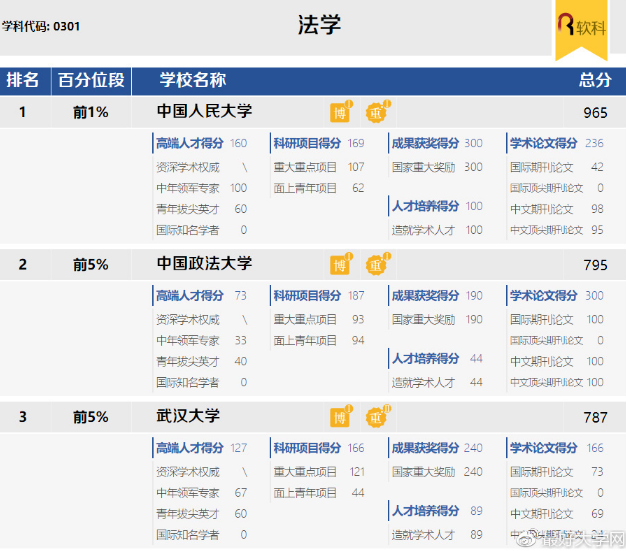The image size is (626, 551).
Task: Click the 博 badge for 中国人民大学
Action: (x=340, y=113)
